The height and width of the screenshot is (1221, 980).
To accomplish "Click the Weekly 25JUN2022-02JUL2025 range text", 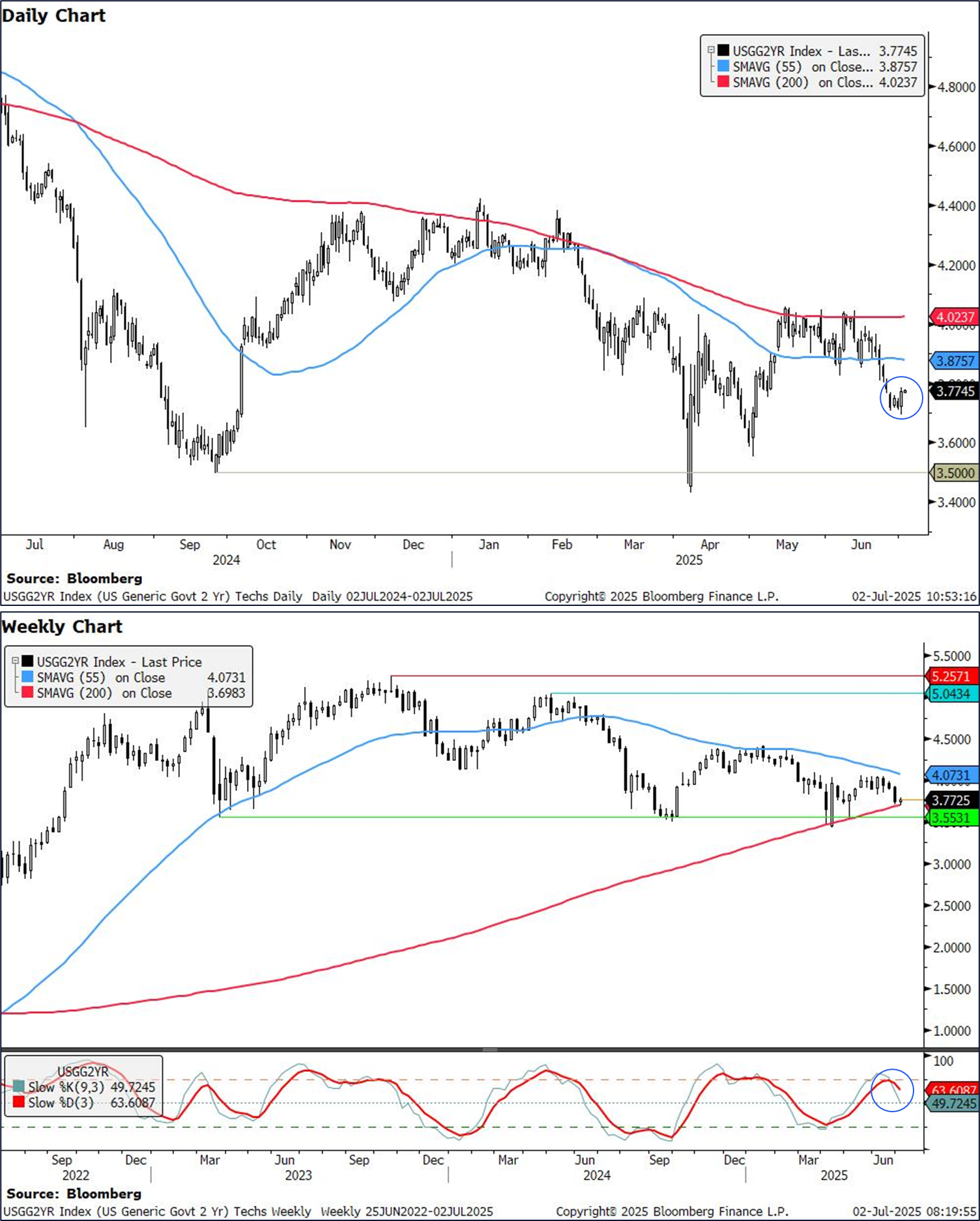I will click(x=407, y=1212).
